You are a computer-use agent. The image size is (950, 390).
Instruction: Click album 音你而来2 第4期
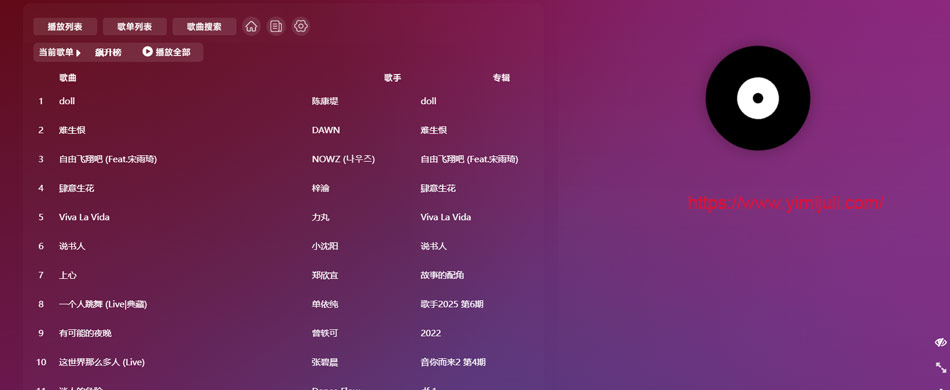tap(453, 363)
